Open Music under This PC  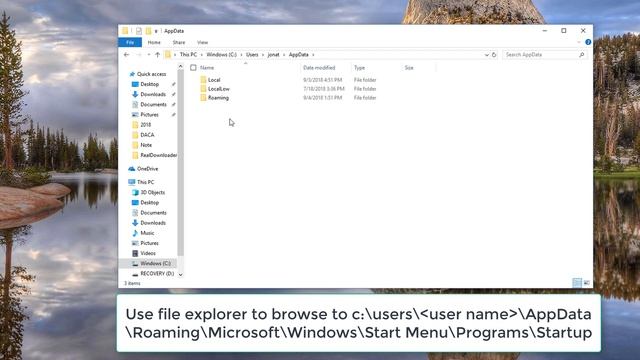[147, 233]
